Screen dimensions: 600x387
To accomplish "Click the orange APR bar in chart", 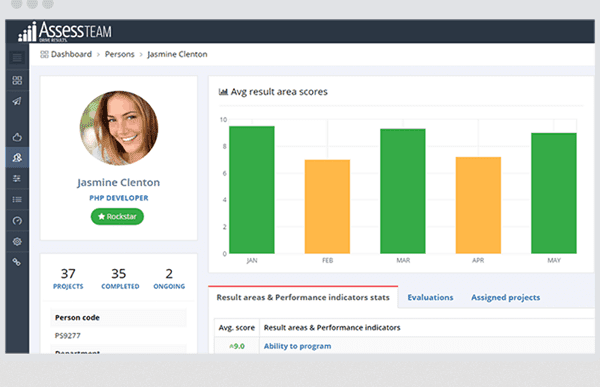I will (x=478, y=205).
